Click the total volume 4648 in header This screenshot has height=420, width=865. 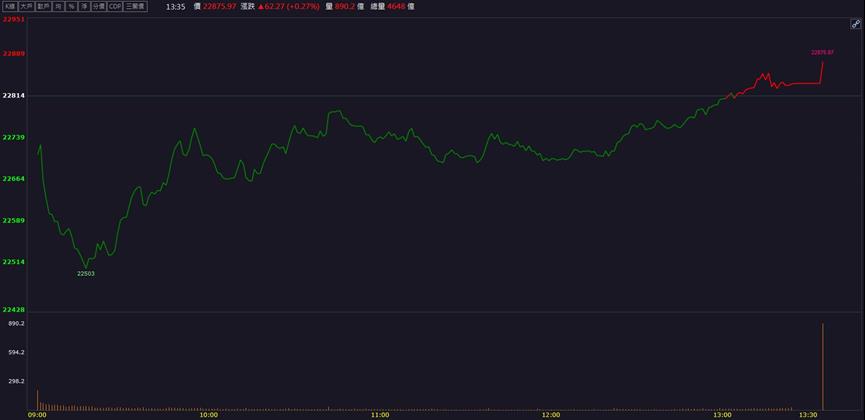396,7
